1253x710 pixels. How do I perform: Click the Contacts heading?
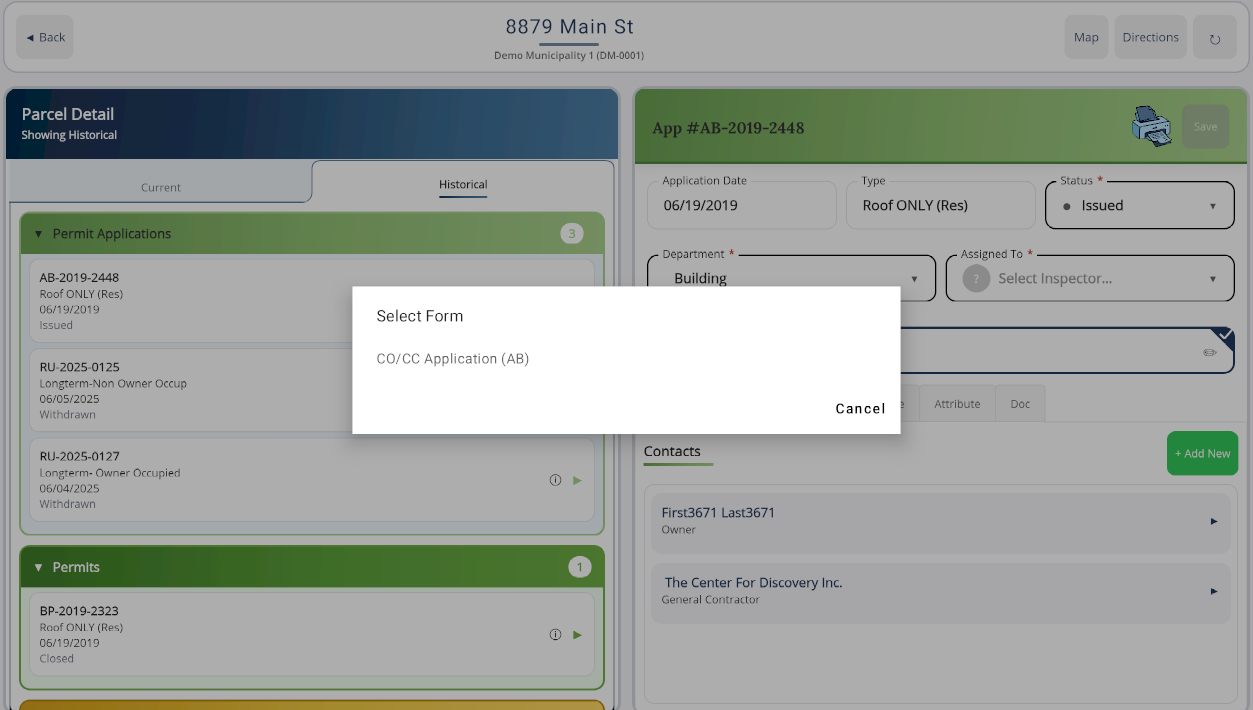click(x=672, y=452)
